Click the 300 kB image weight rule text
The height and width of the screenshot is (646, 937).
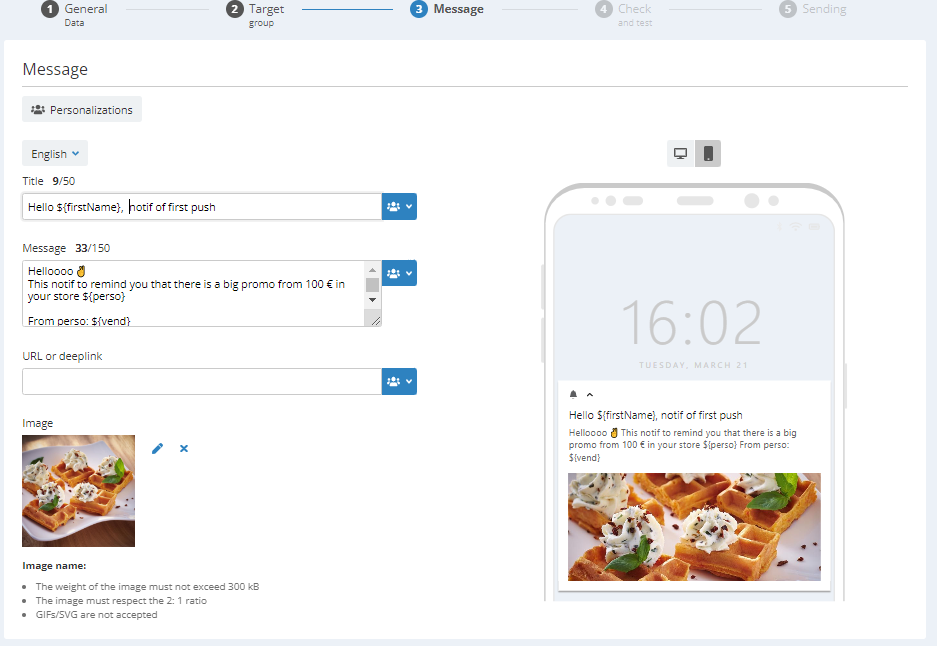[148, 587]
